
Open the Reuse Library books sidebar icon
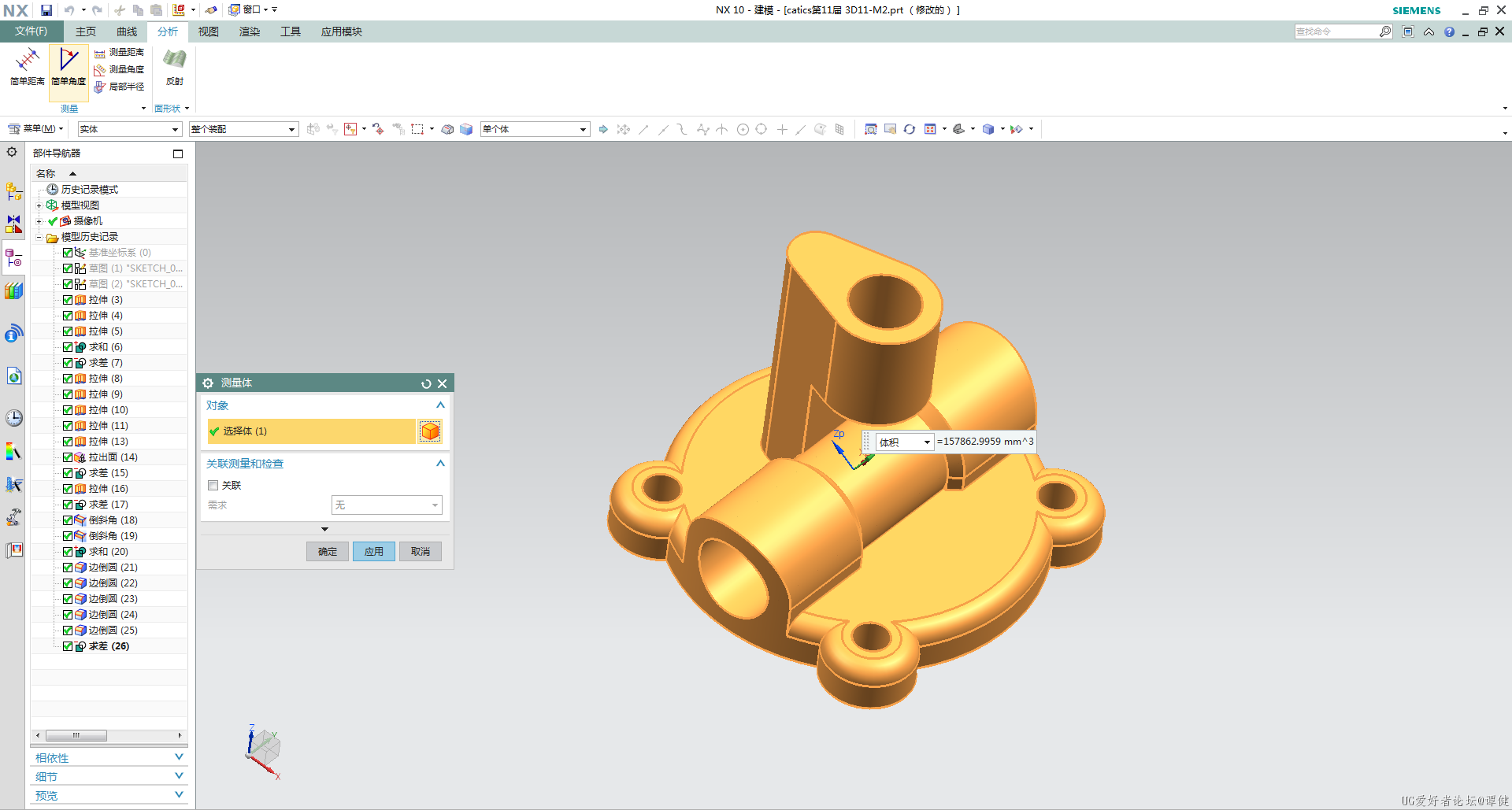click(14, 290)
